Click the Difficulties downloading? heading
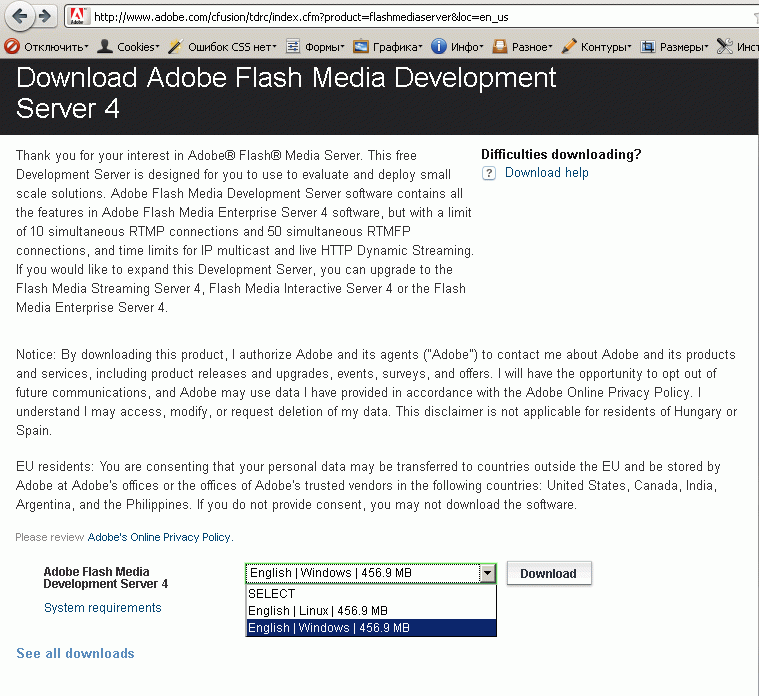Screen dimensions: 759x696 [561, 154]
